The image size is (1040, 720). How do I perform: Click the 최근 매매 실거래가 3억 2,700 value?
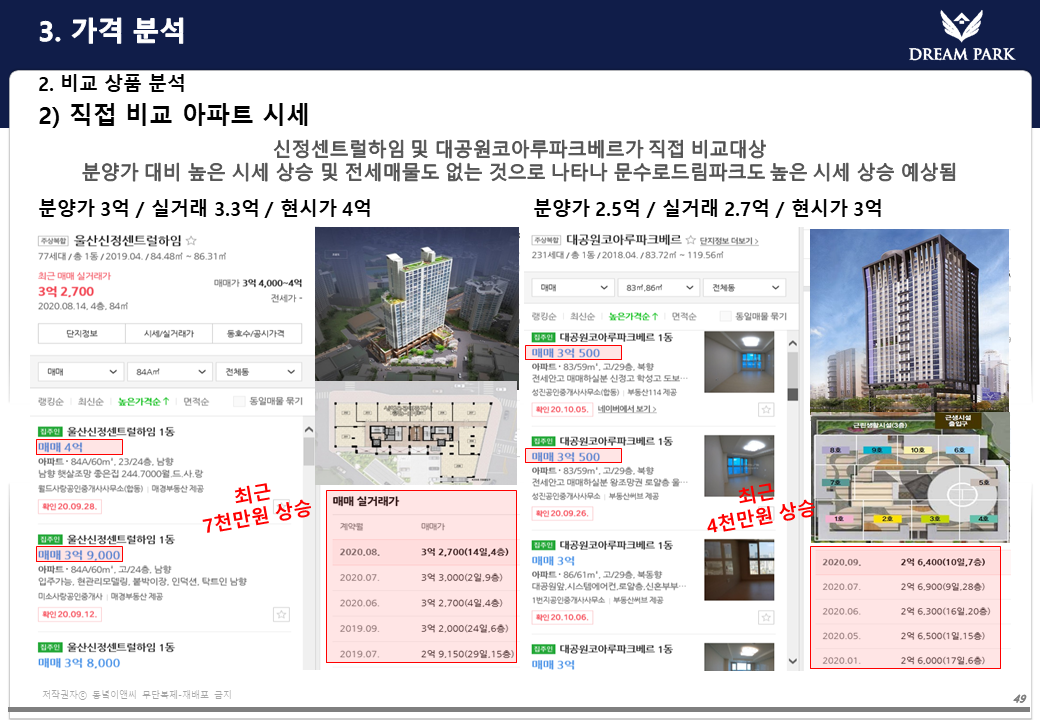[x=66, y=292]
